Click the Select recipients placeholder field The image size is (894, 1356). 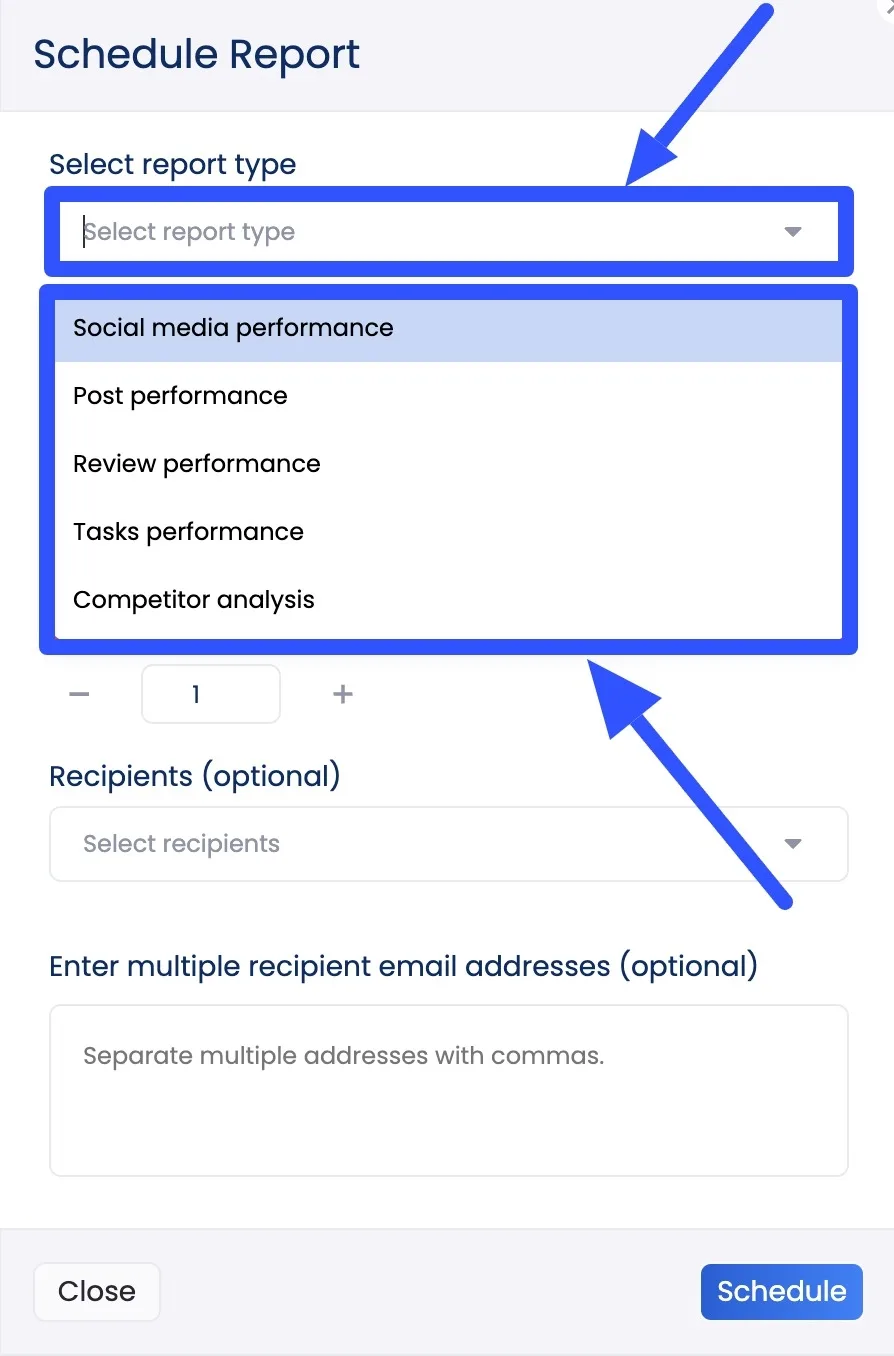(x=300, y=844)
